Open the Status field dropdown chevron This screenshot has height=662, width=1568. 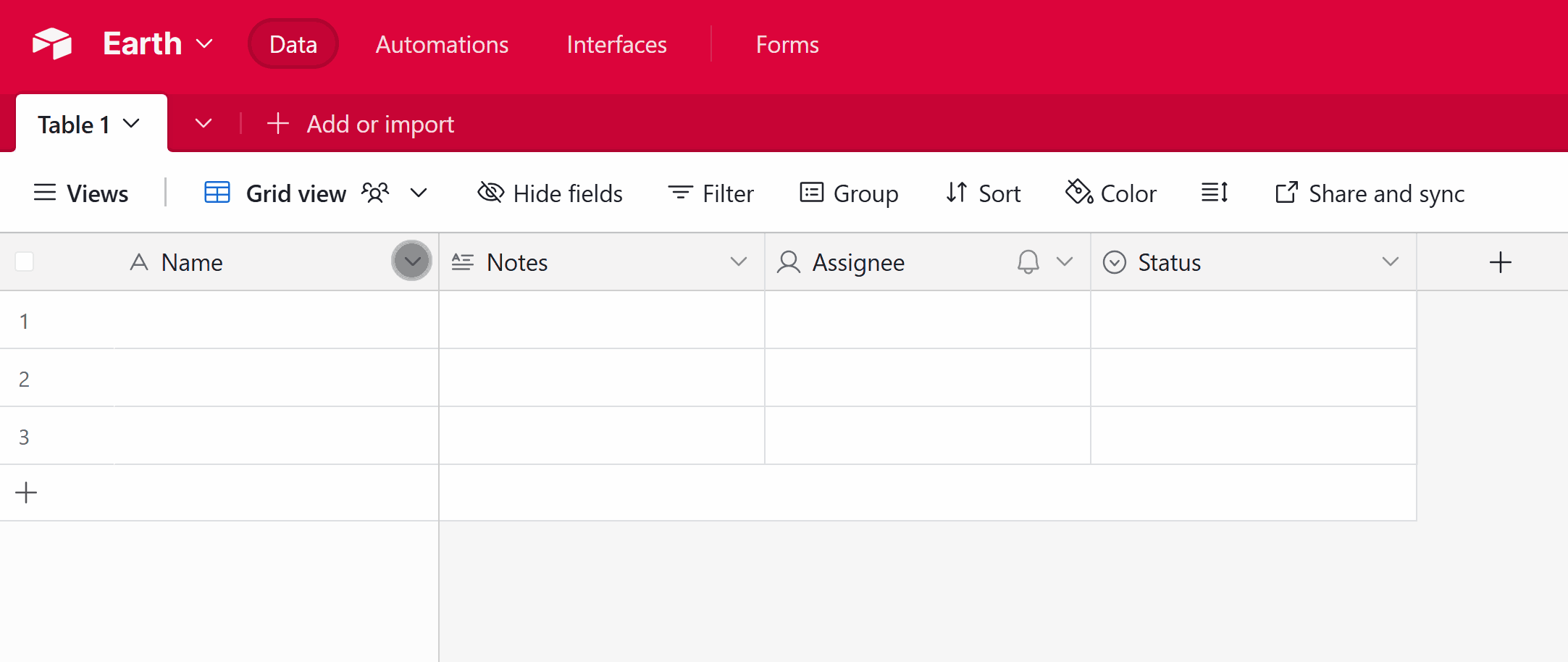[1390, 261]
